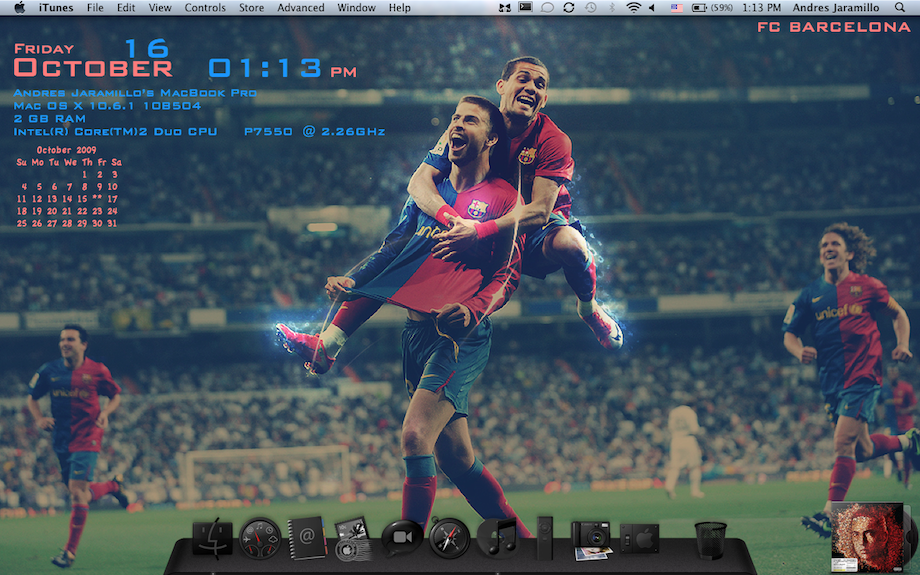Click the iTunes music note dock icon
This screenshot has width=920, height=575.
(x=498, y=537)
